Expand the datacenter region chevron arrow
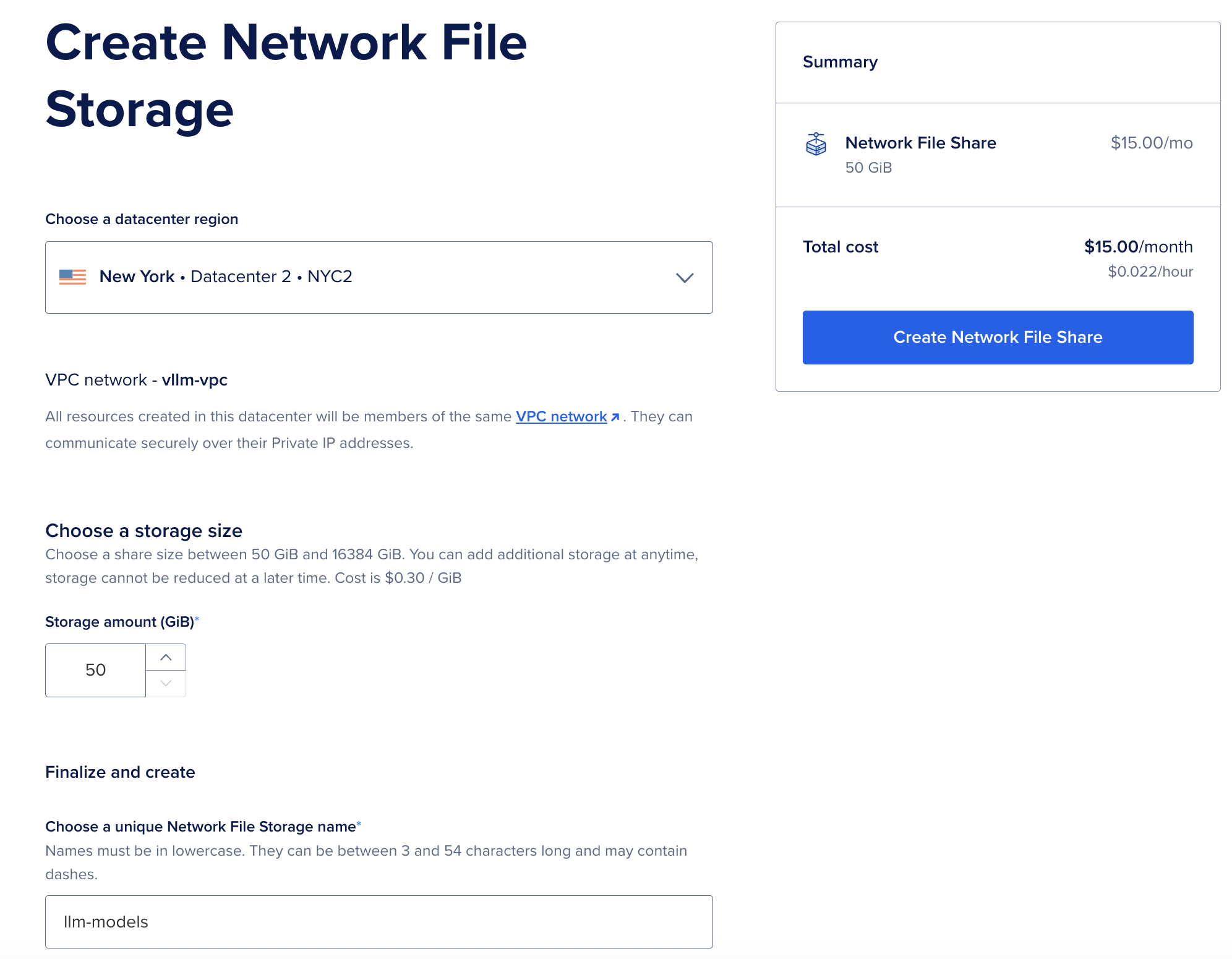The width and height of the screenshot is (1232, 959). point(684,278)
